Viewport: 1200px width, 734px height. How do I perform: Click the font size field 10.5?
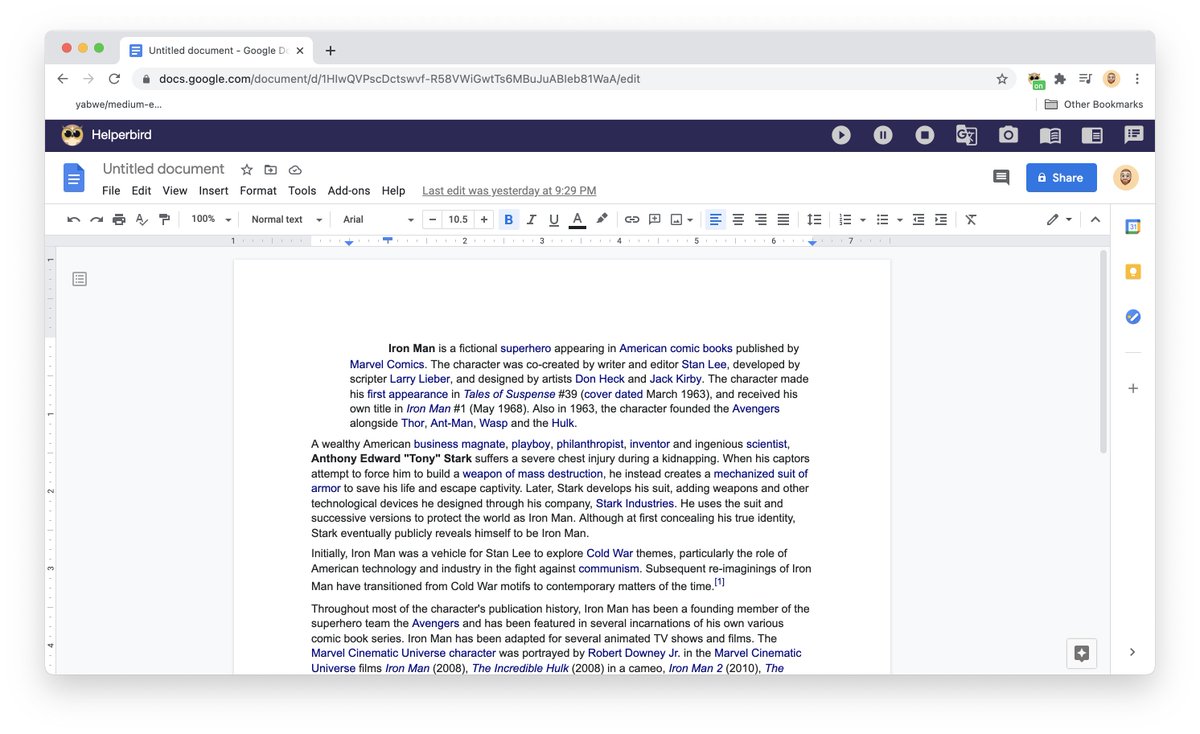tap(458, 220)
